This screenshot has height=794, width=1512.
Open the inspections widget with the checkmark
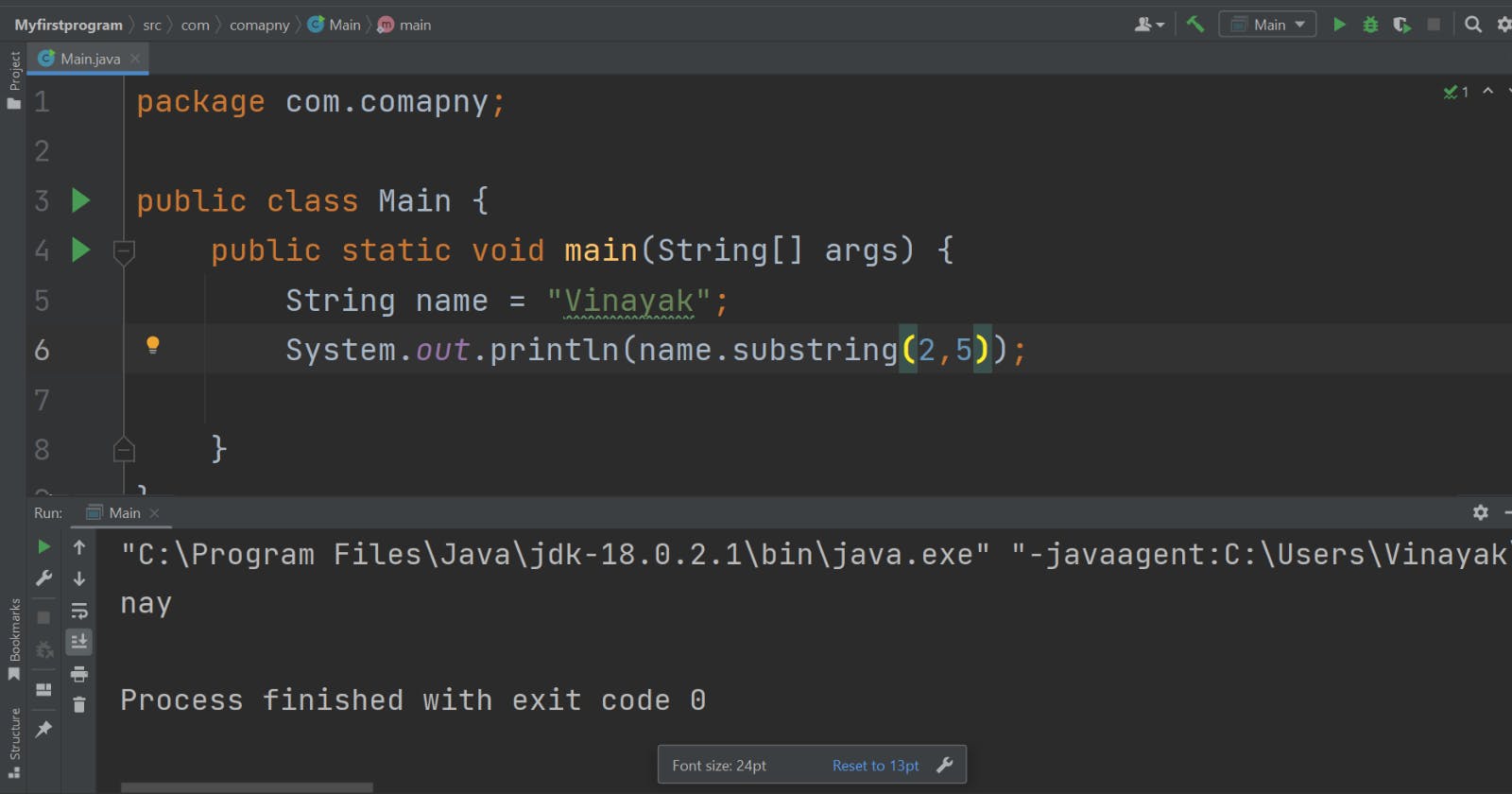coord(1455,92)
